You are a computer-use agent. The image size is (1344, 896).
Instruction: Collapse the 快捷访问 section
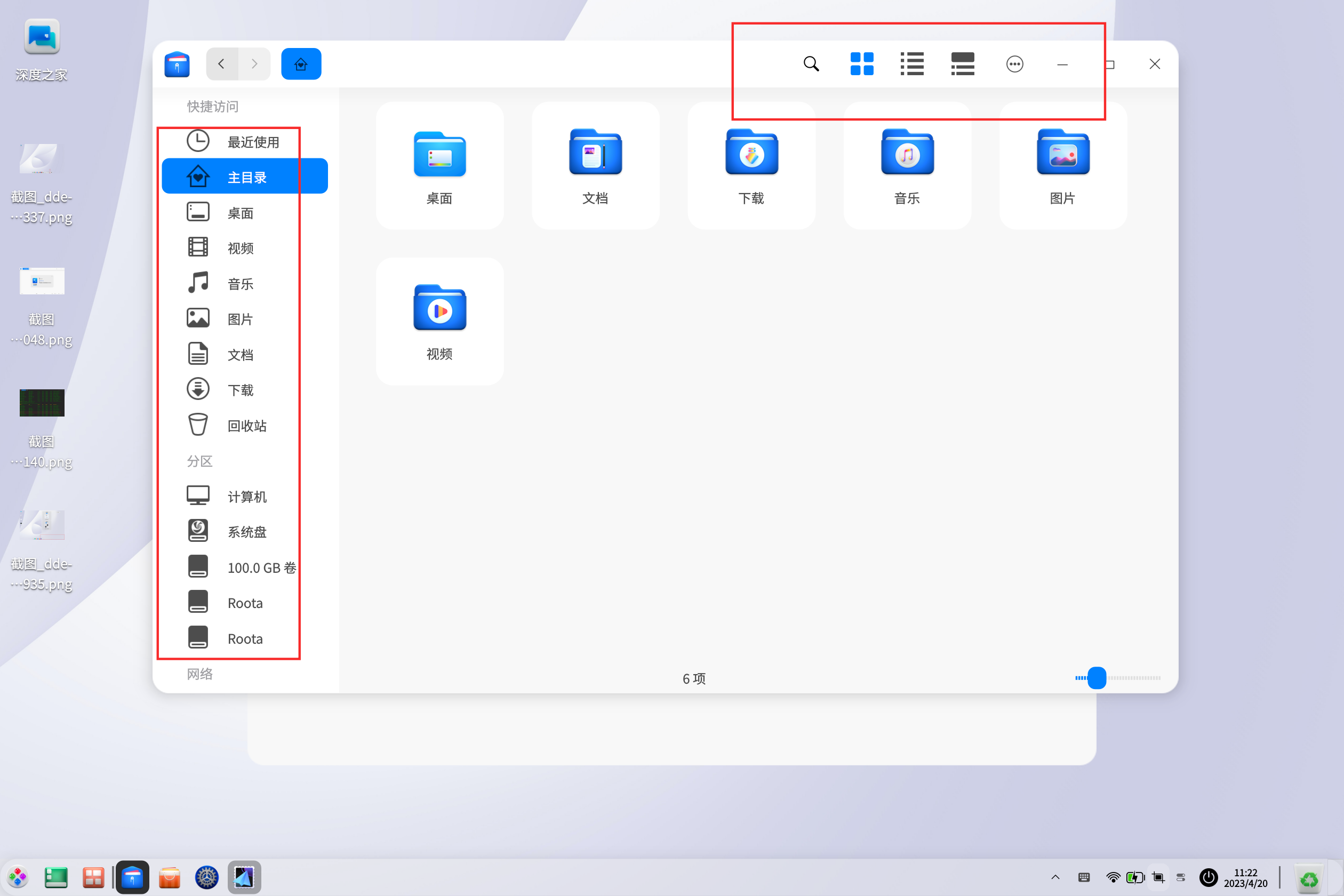213,106
